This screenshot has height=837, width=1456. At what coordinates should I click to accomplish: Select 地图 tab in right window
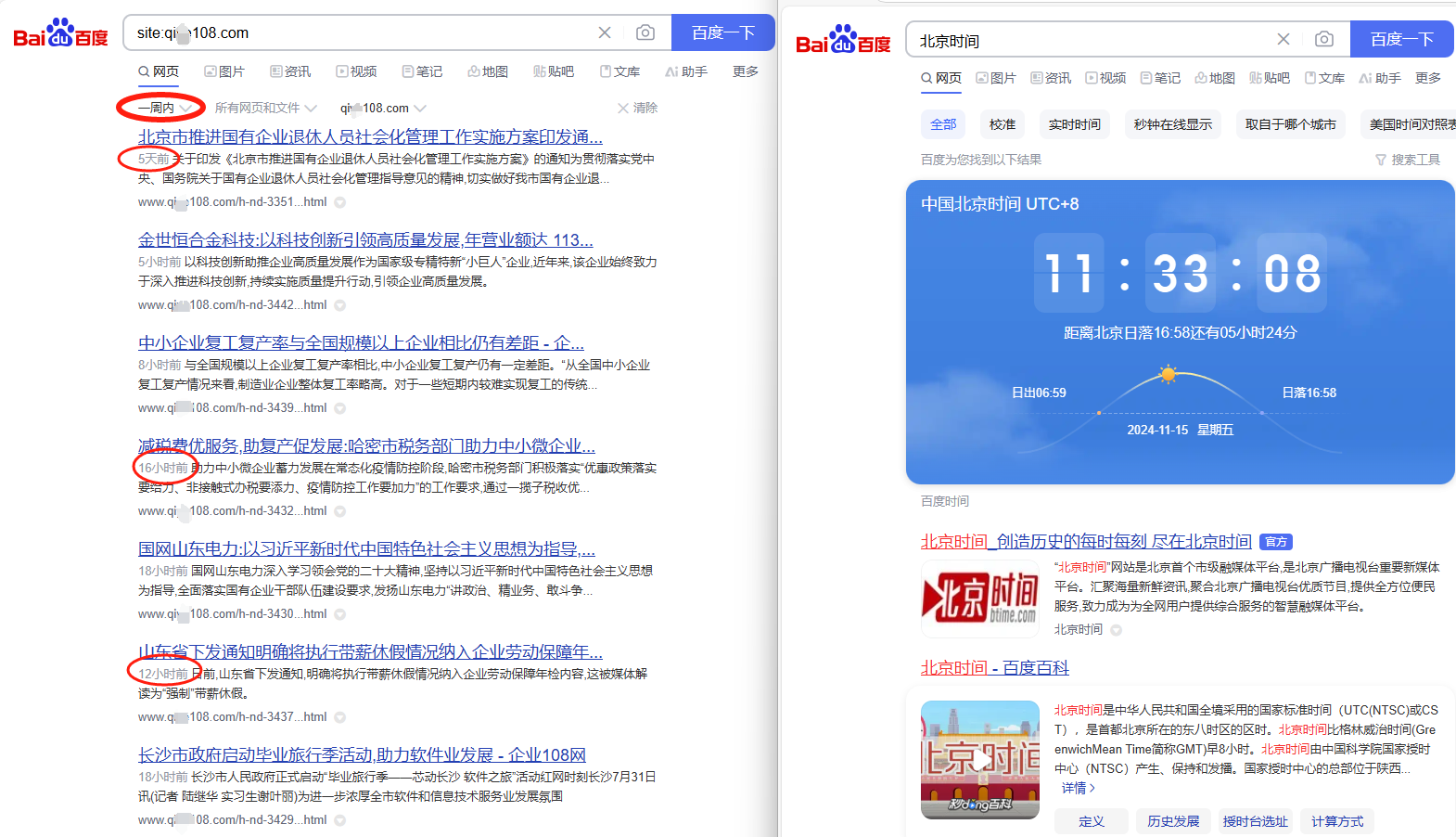click(1215, 78)
